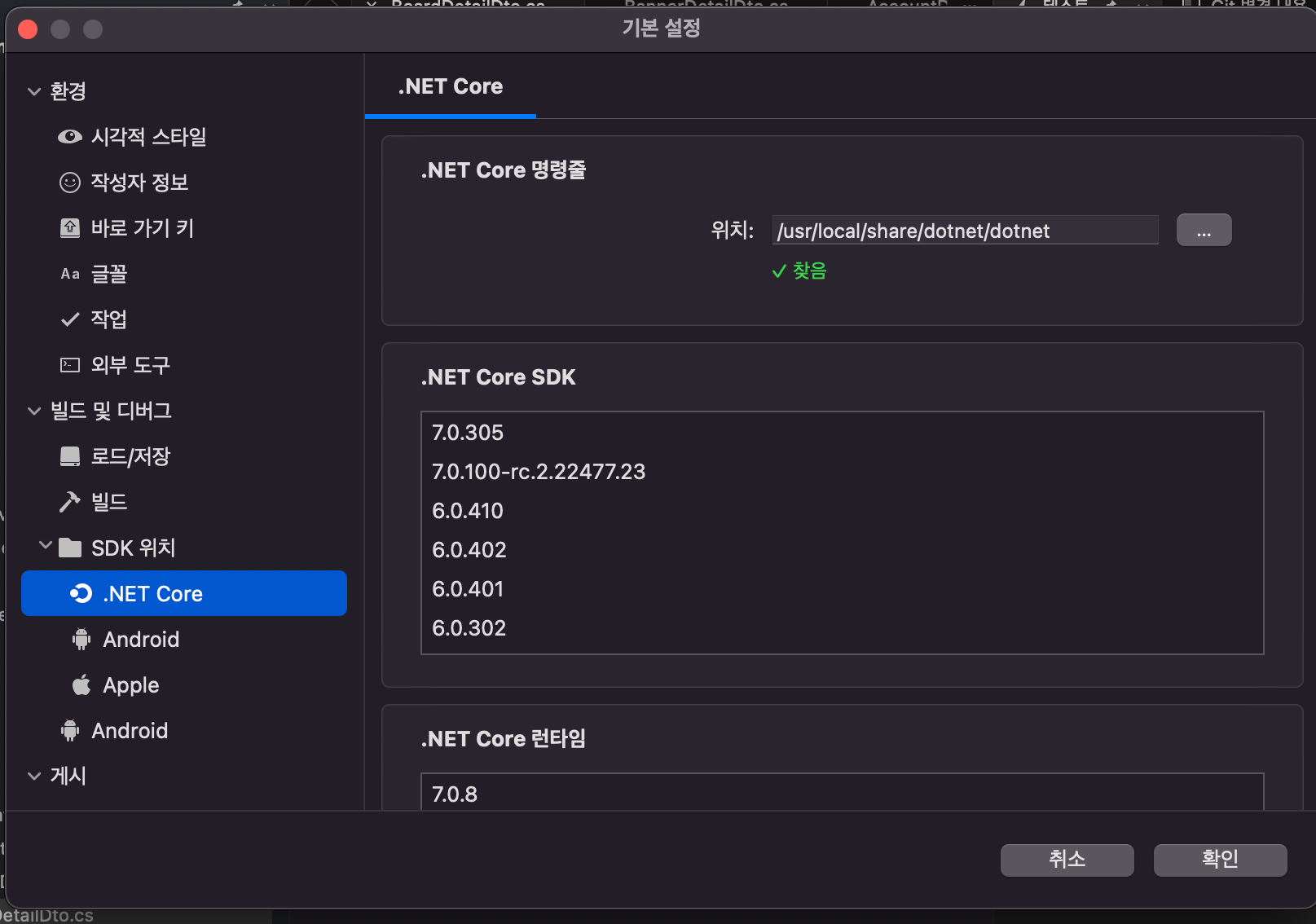Select runtime version 7.0.8
1316x924 pixels.
point(842,794)
